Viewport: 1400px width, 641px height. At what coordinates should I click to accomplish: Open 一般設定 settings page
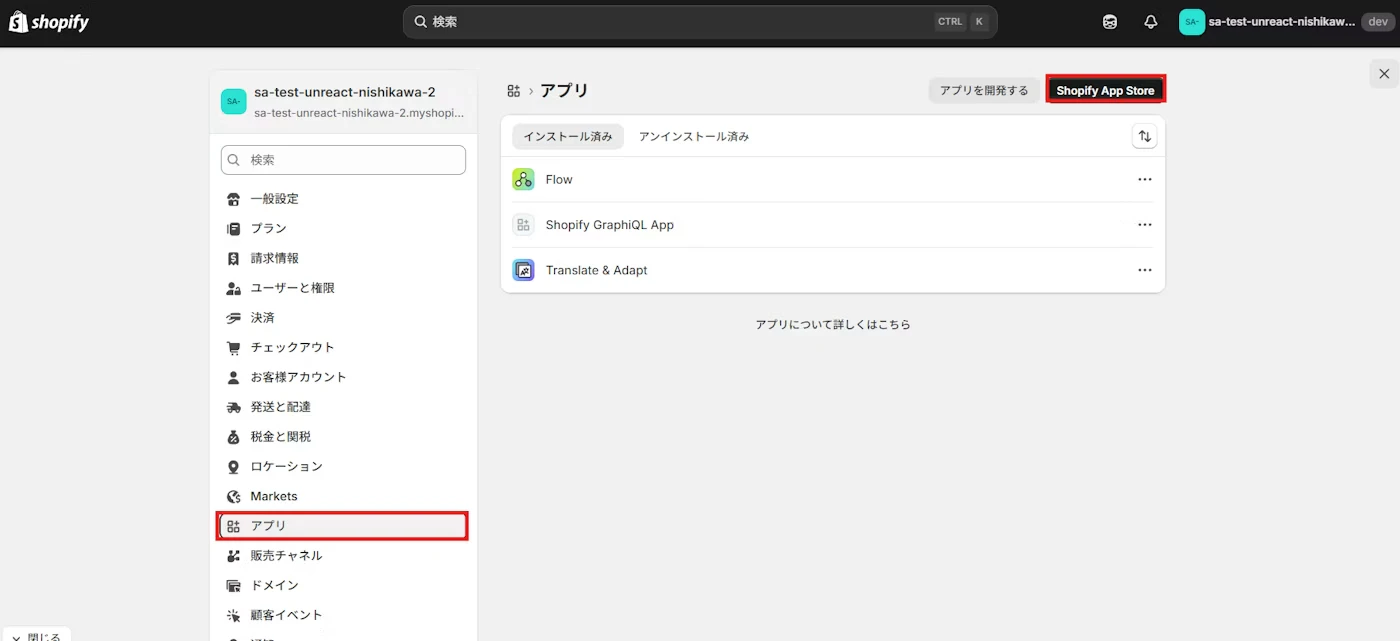(x=343, y=199)
